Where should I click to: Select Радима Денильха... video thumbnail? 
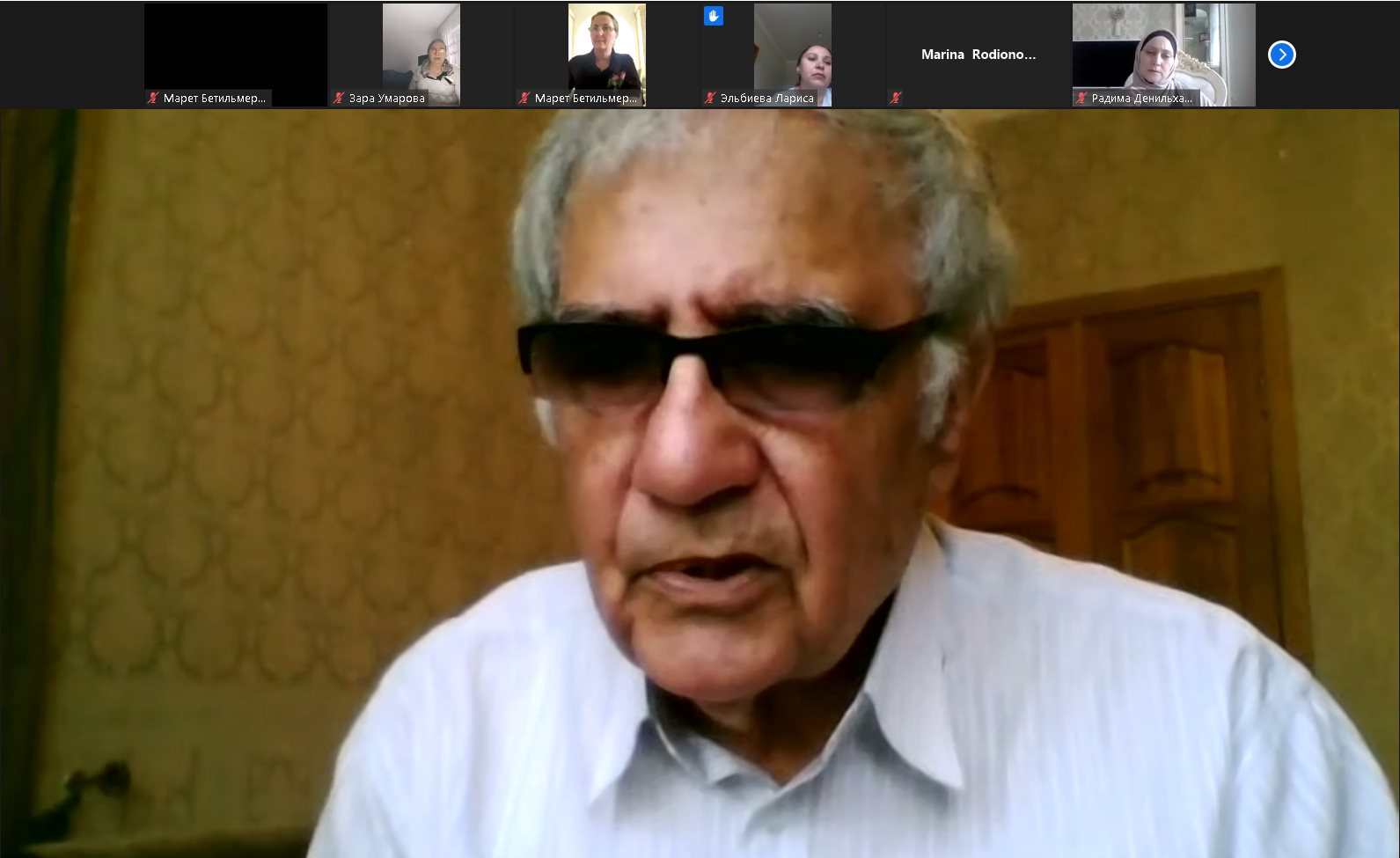click(1163, 55)
